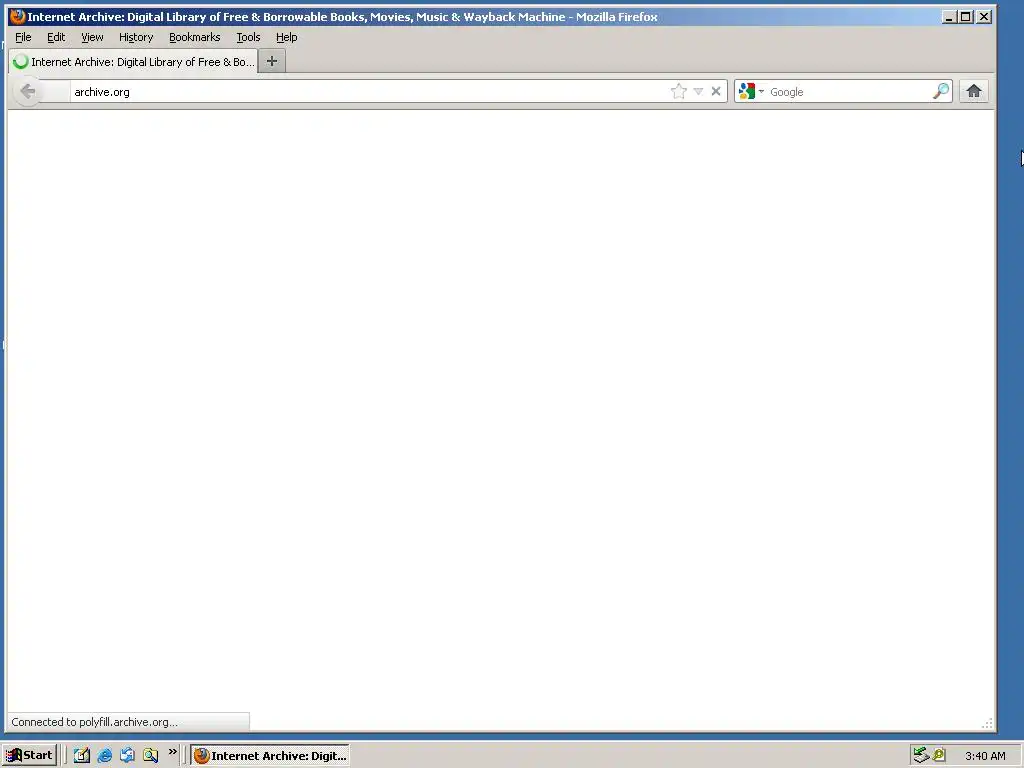This screenshot has width=1024, height=768.
Task: Launch Internet Explorer from the Quick Launch bar
Action: pos(104,756)
